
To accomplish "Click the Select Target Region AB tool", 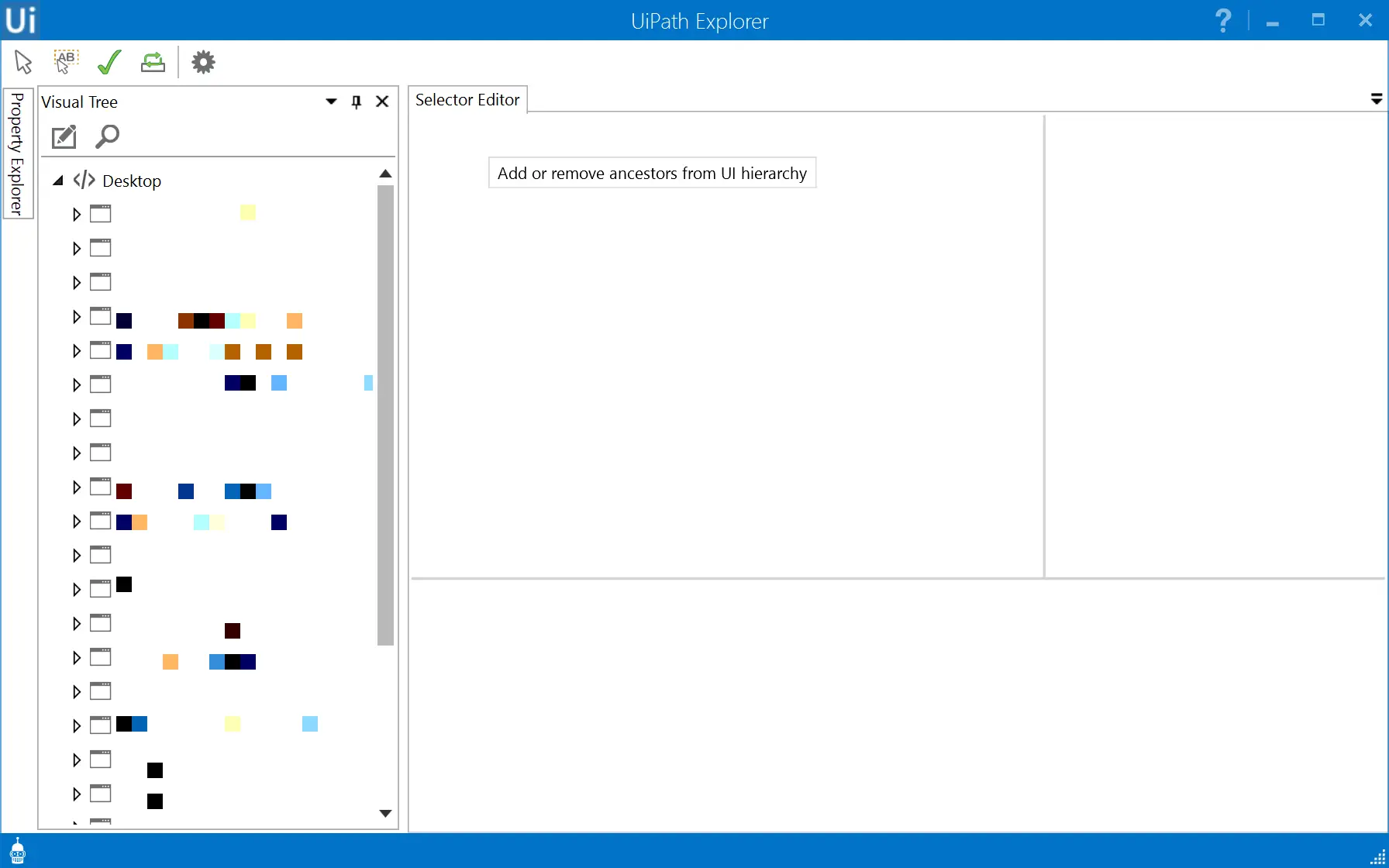I will [65, 61].
